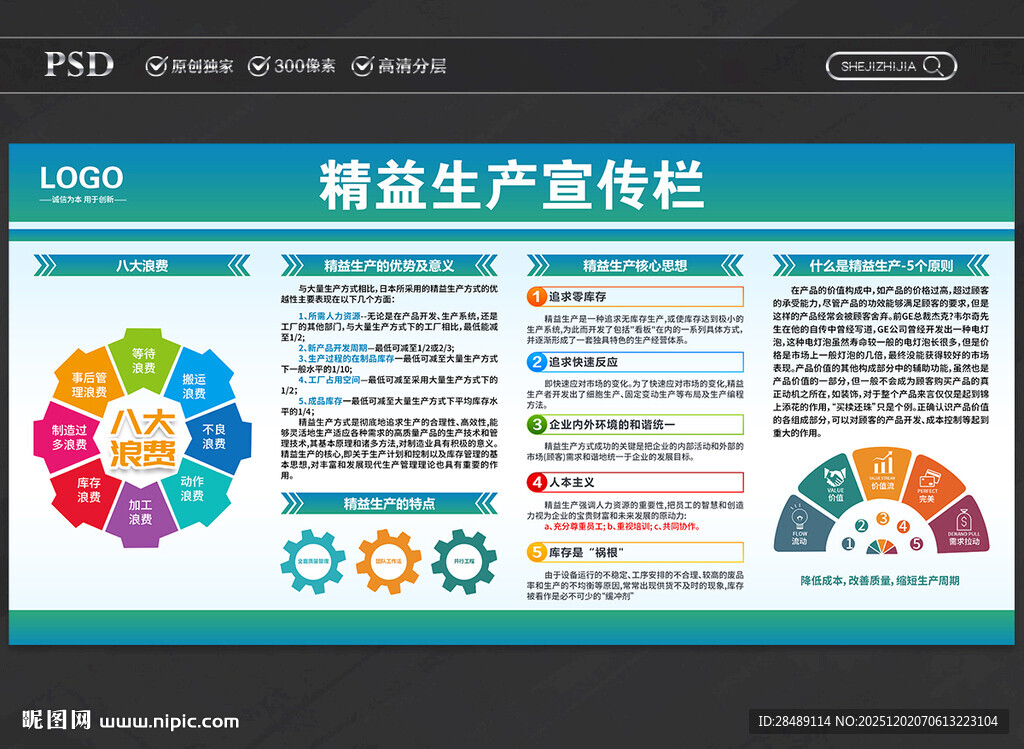Click the green 并行工程 gear icon
This screenshot has width=1024, height=749.
tap(464, 560)
